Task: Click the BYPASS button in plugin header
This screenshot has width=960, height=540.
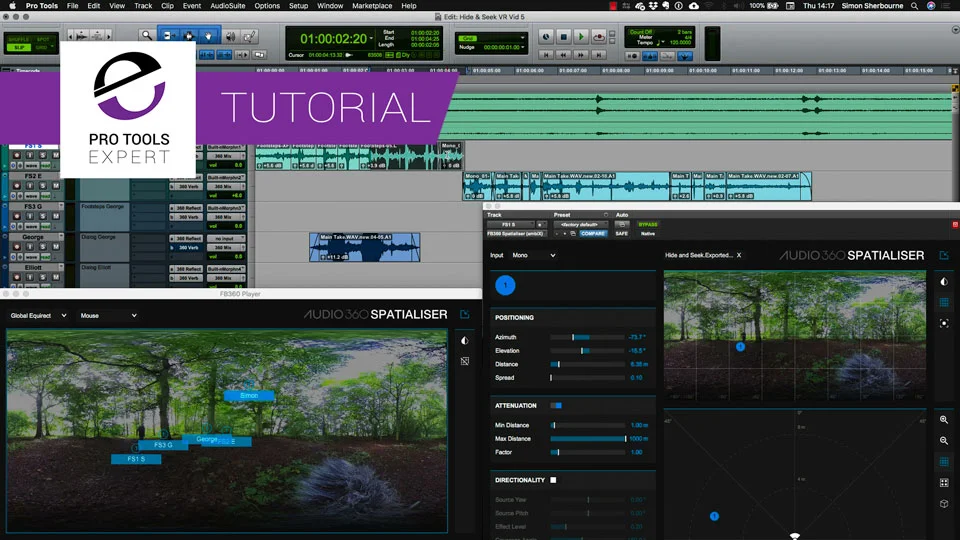Action: pos(648,225)
